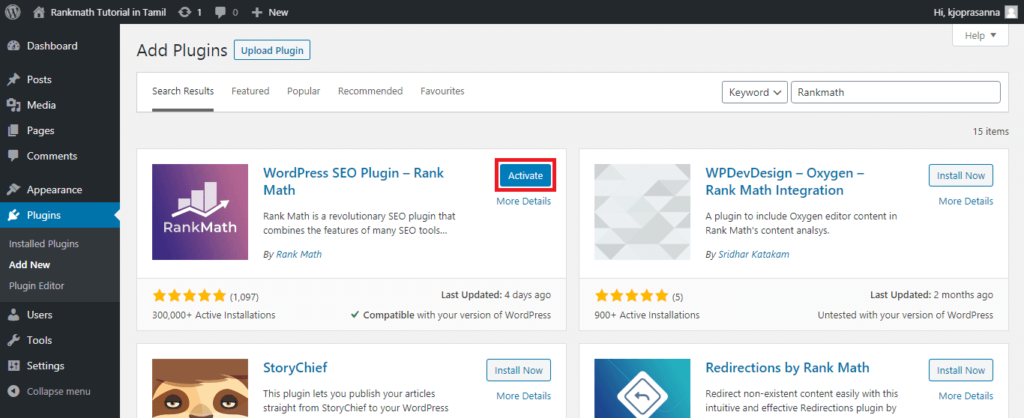Open the RankMath plugin logo thumbnail
Screen dimensions: 1024x418
[x=200, y=212]
